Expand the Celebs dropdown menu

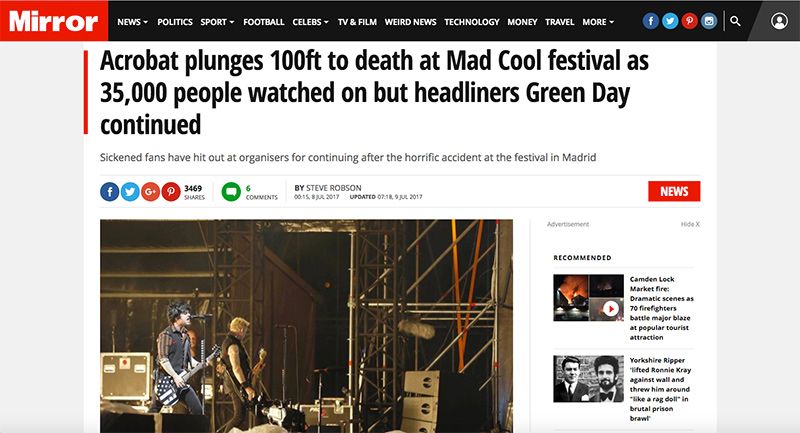pyautogui.click(x=311, y=22)
